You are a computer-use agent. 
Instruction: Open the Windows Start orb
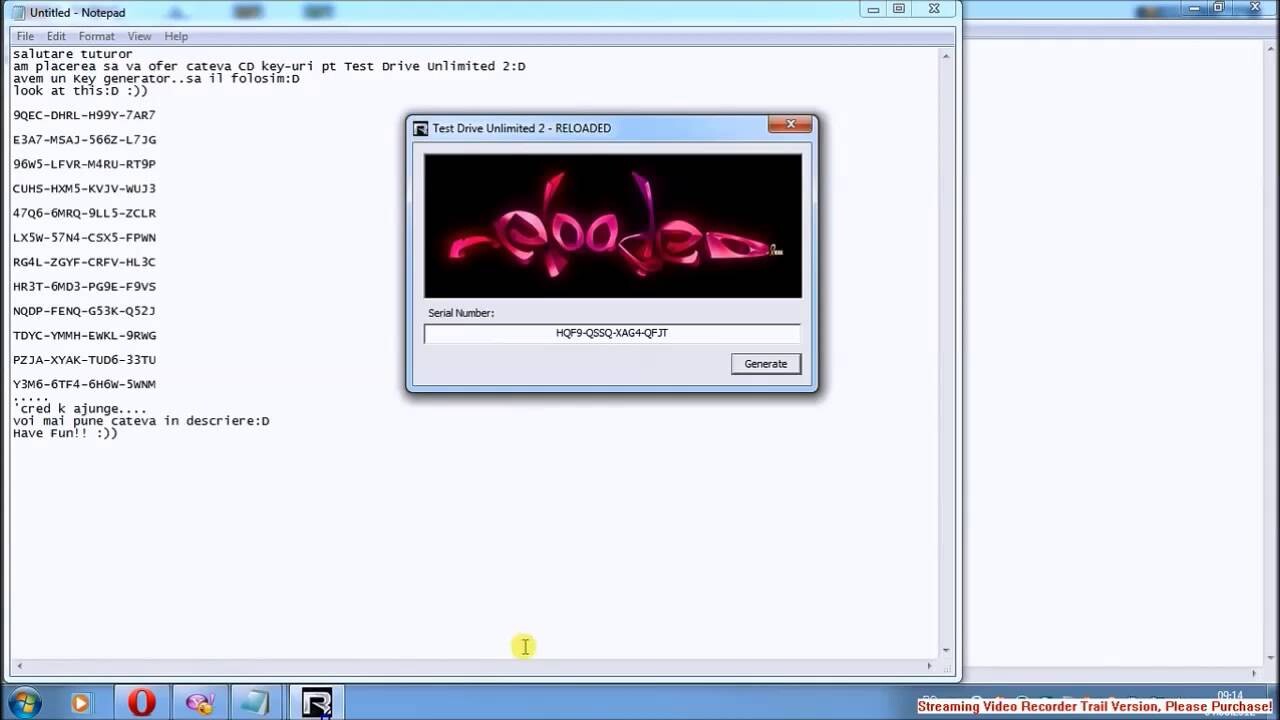[23, 702]
